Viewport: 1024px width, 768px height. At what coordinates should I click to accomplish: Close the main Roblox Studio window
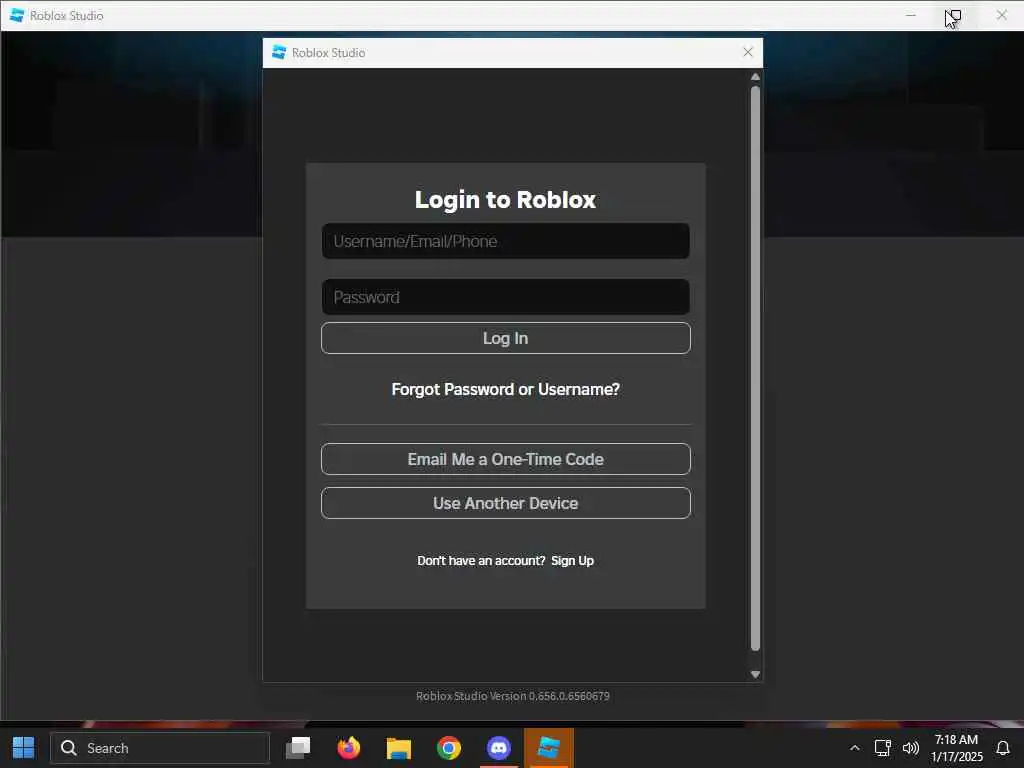[x=1001, y=15]
